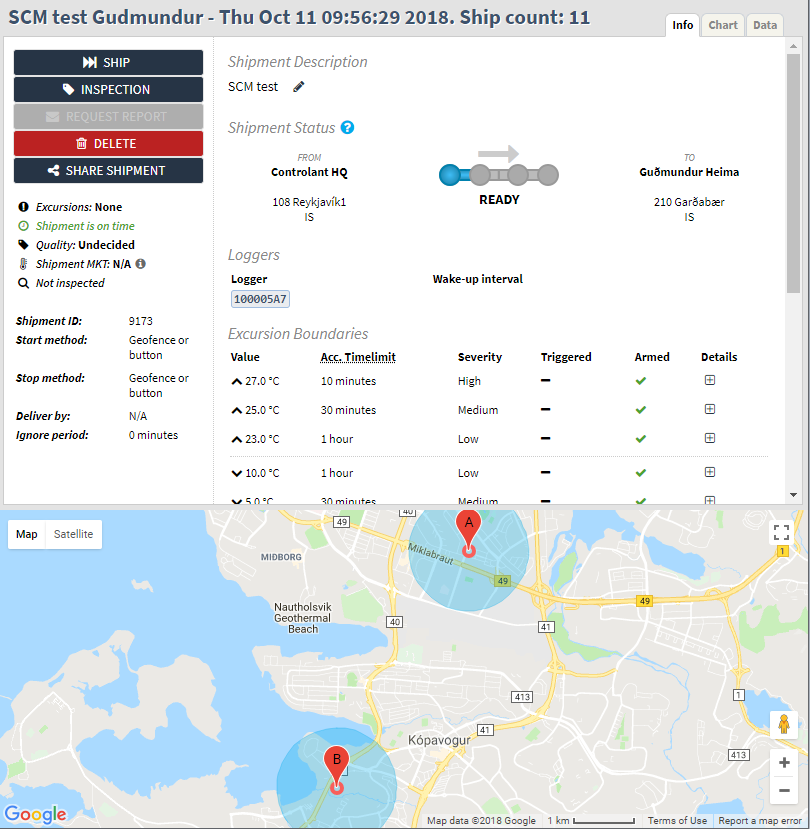Click the Wake-up interval header
Screen dimensions: 810x829
[477, 279]
